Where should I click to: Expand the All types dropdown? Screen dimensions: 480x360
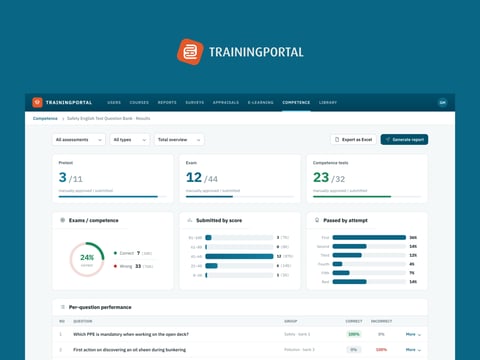click(x=130, y=140)
